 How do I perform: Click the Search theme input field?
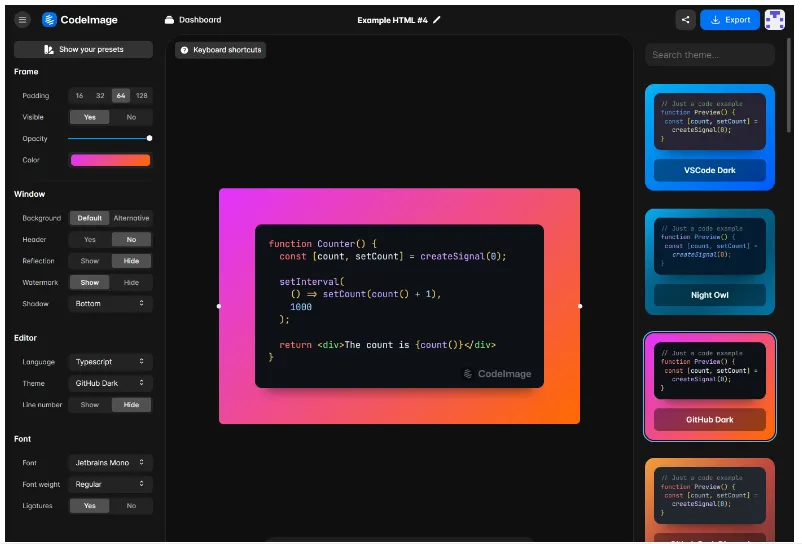709,55
